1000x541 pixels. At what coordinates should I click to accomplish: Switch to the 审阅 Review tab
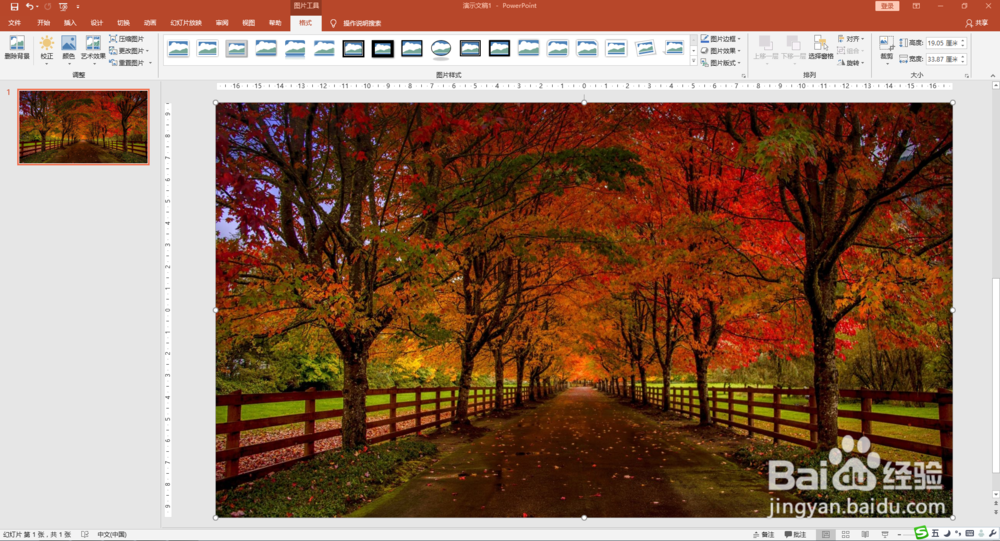tap(222, 23)
